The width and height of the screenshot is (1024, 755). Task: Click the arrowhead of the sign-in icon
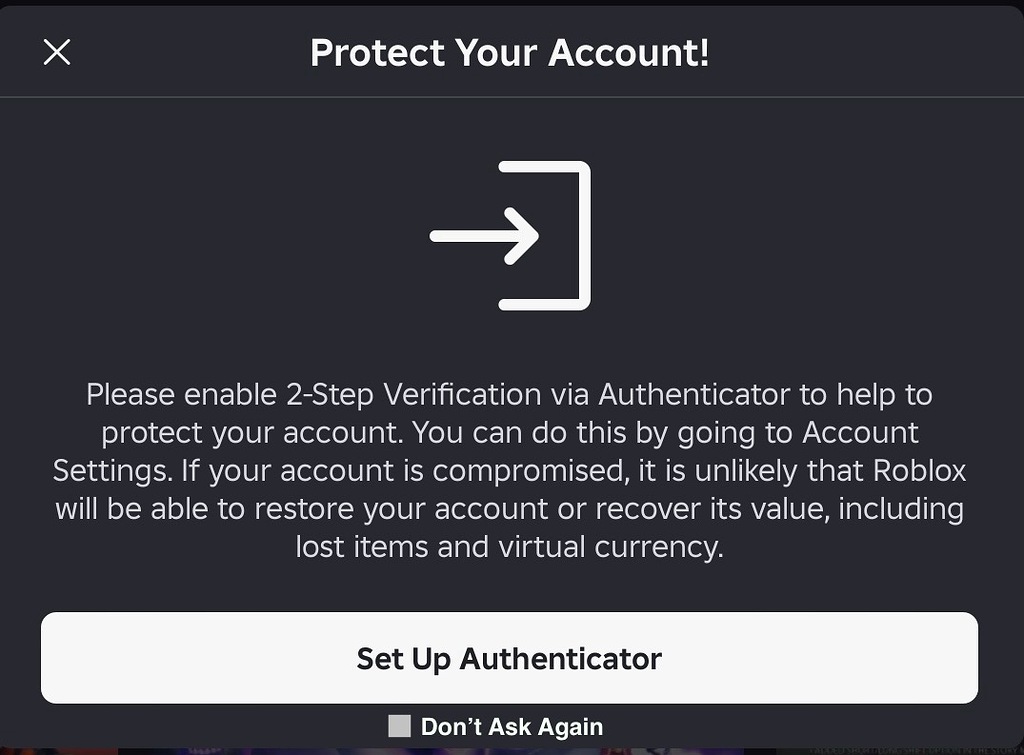pos(524,236)
